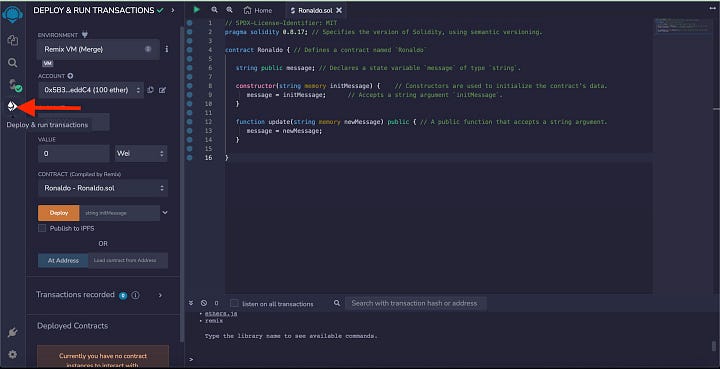Clear the terminal console

coord(204,303)
